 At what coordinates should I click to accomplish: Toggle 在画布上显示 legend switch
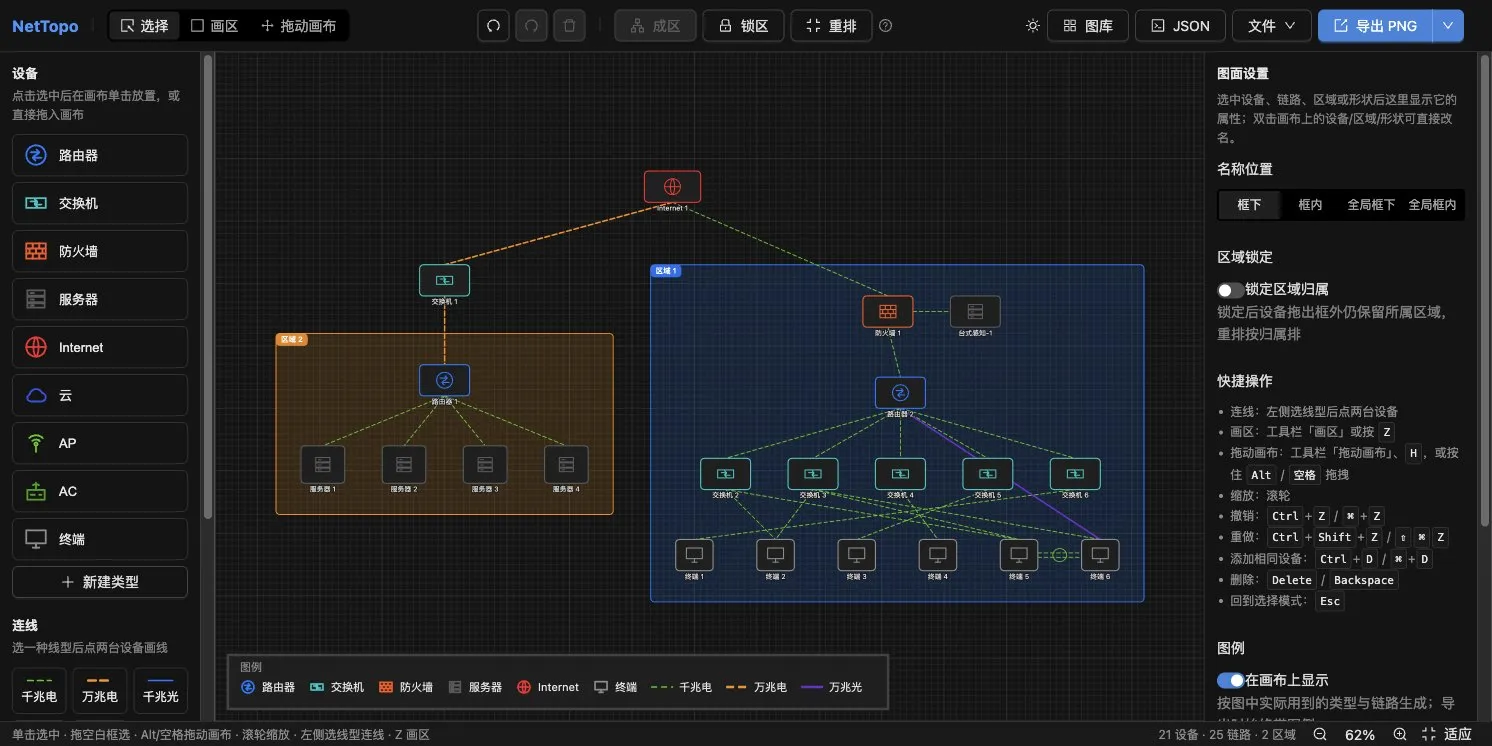tap(1230, 680)
